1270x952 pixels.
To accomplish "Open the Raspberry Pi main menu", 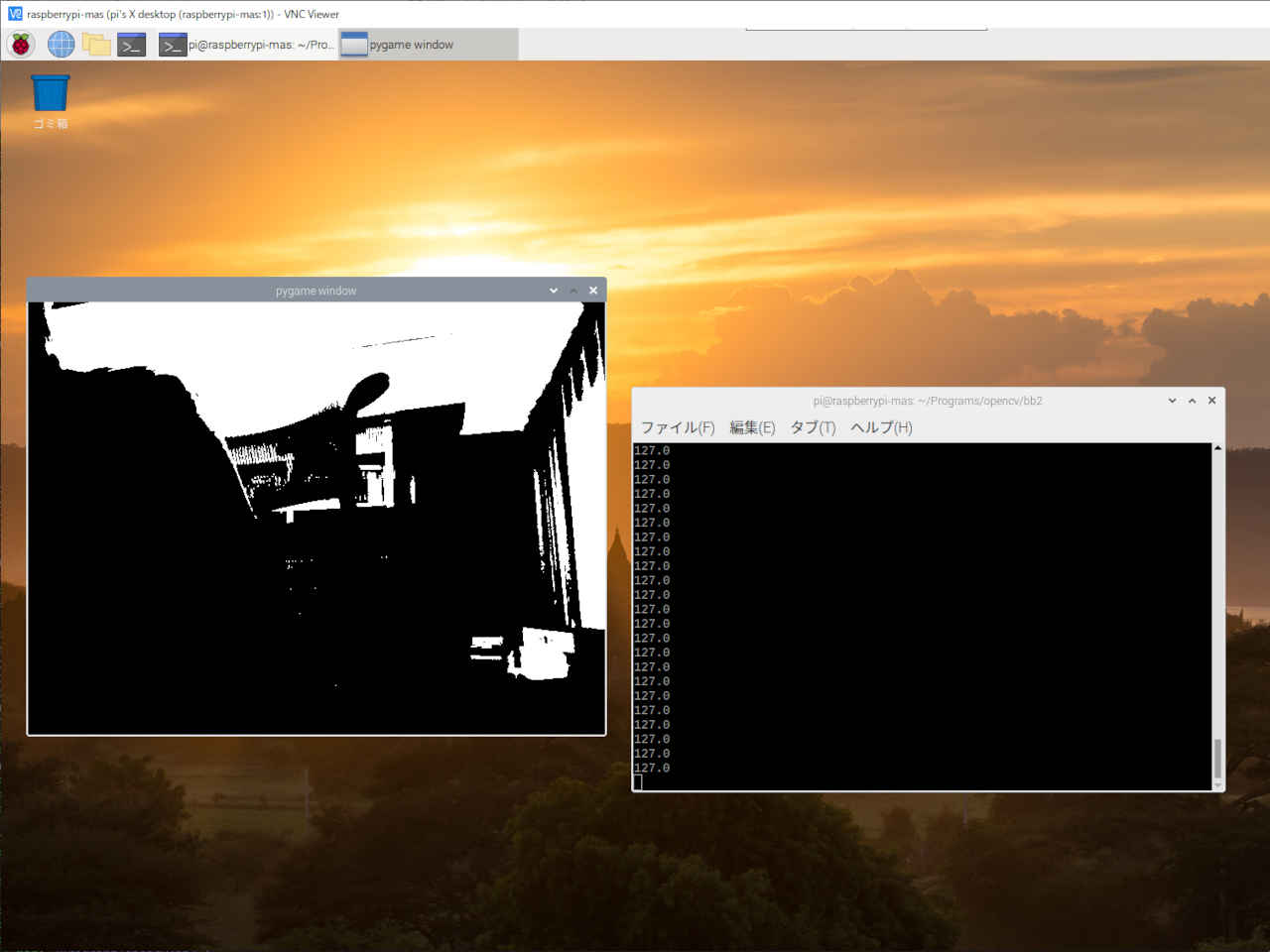I will click(21, 45).
